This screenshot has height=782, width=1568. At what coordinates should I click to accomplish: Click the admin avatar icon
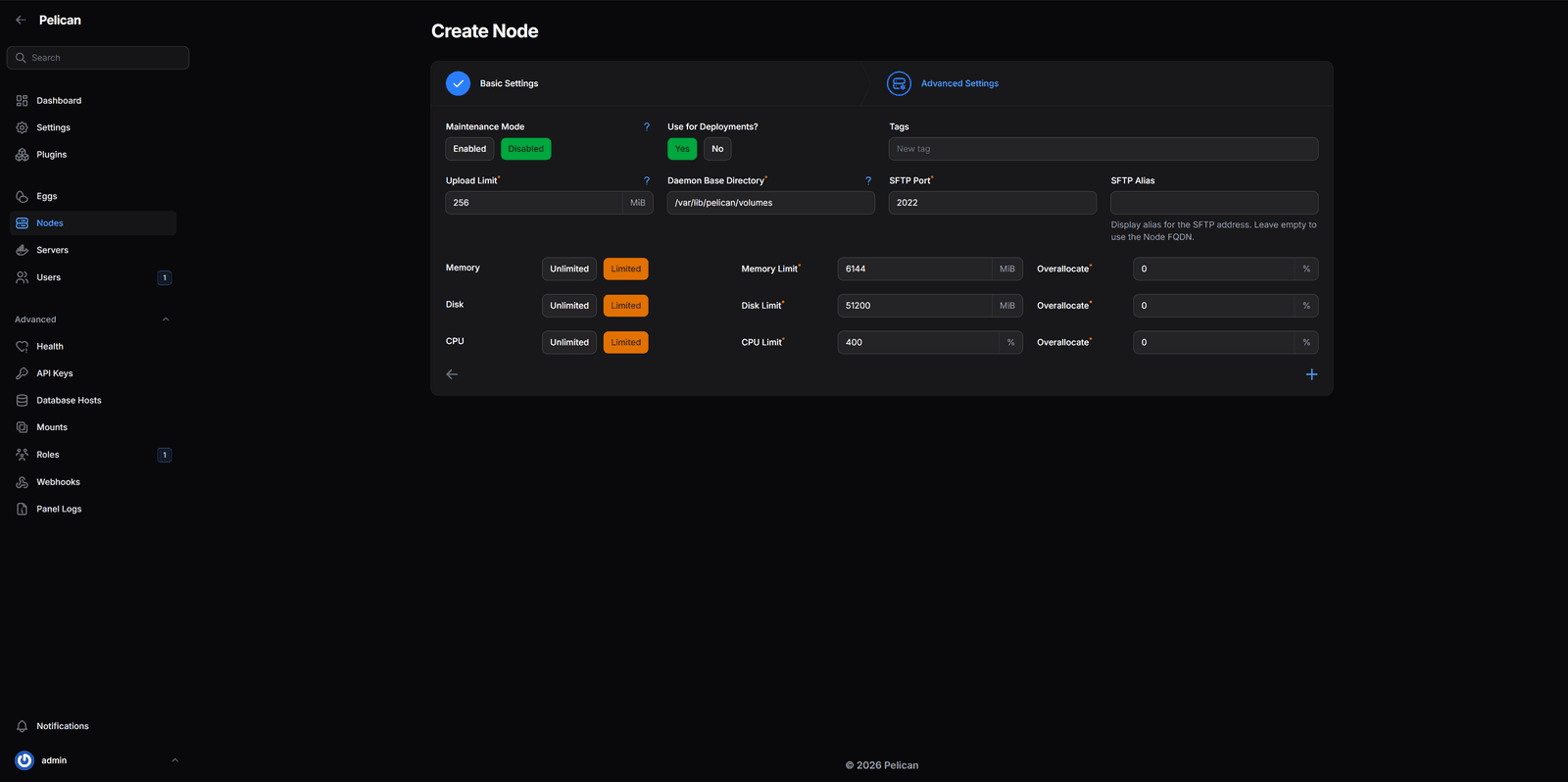point(24,760)
